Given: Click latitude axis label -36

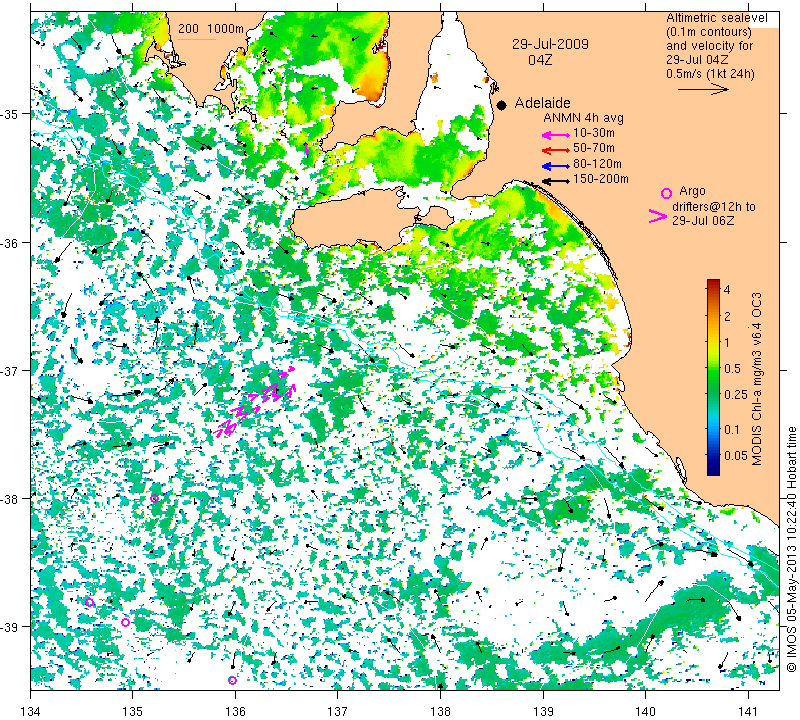Looking at the screenshot, I should point(10,242).
